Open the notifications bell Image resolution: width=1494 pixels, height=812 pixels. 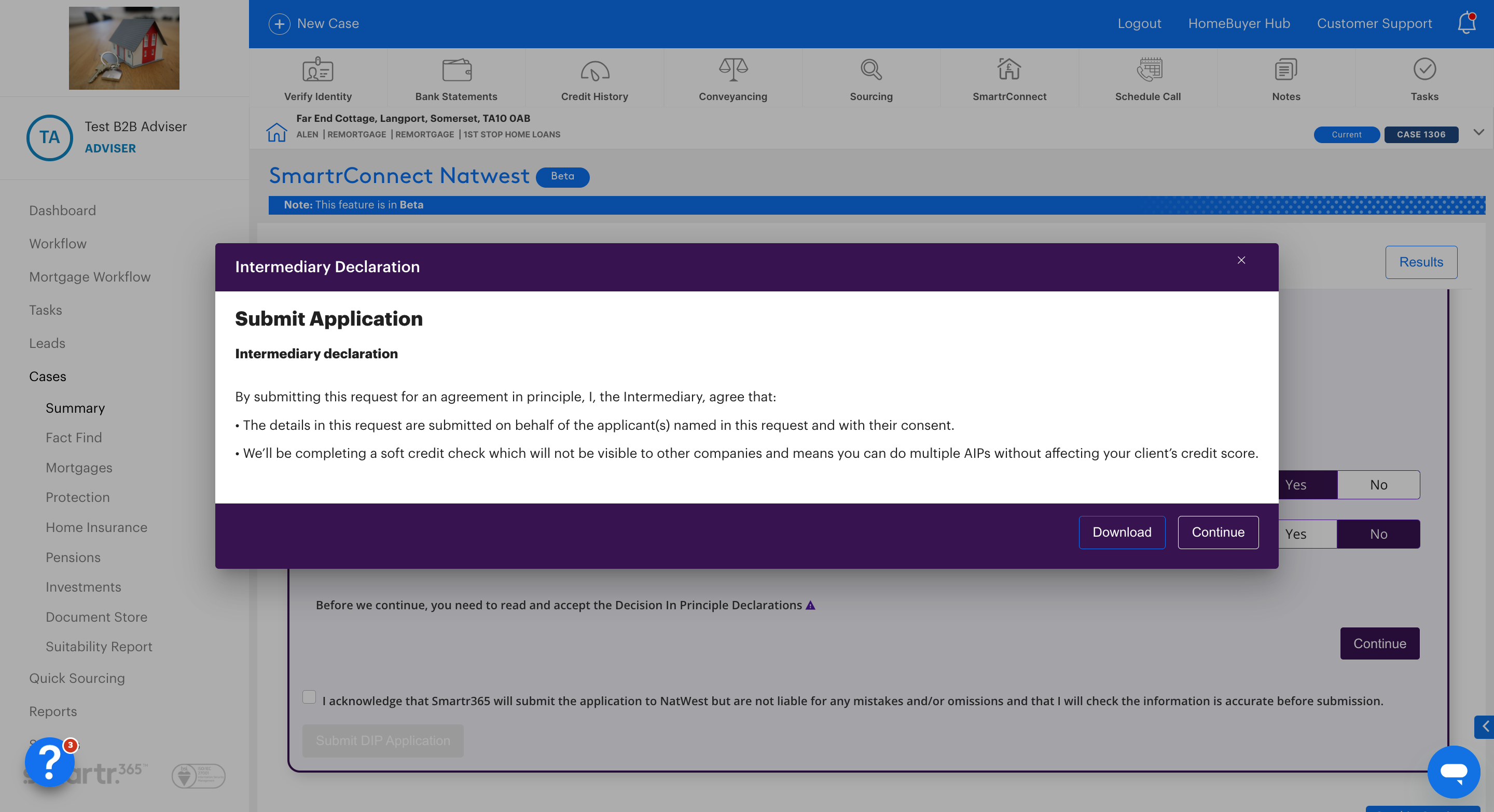(1467, 23)
